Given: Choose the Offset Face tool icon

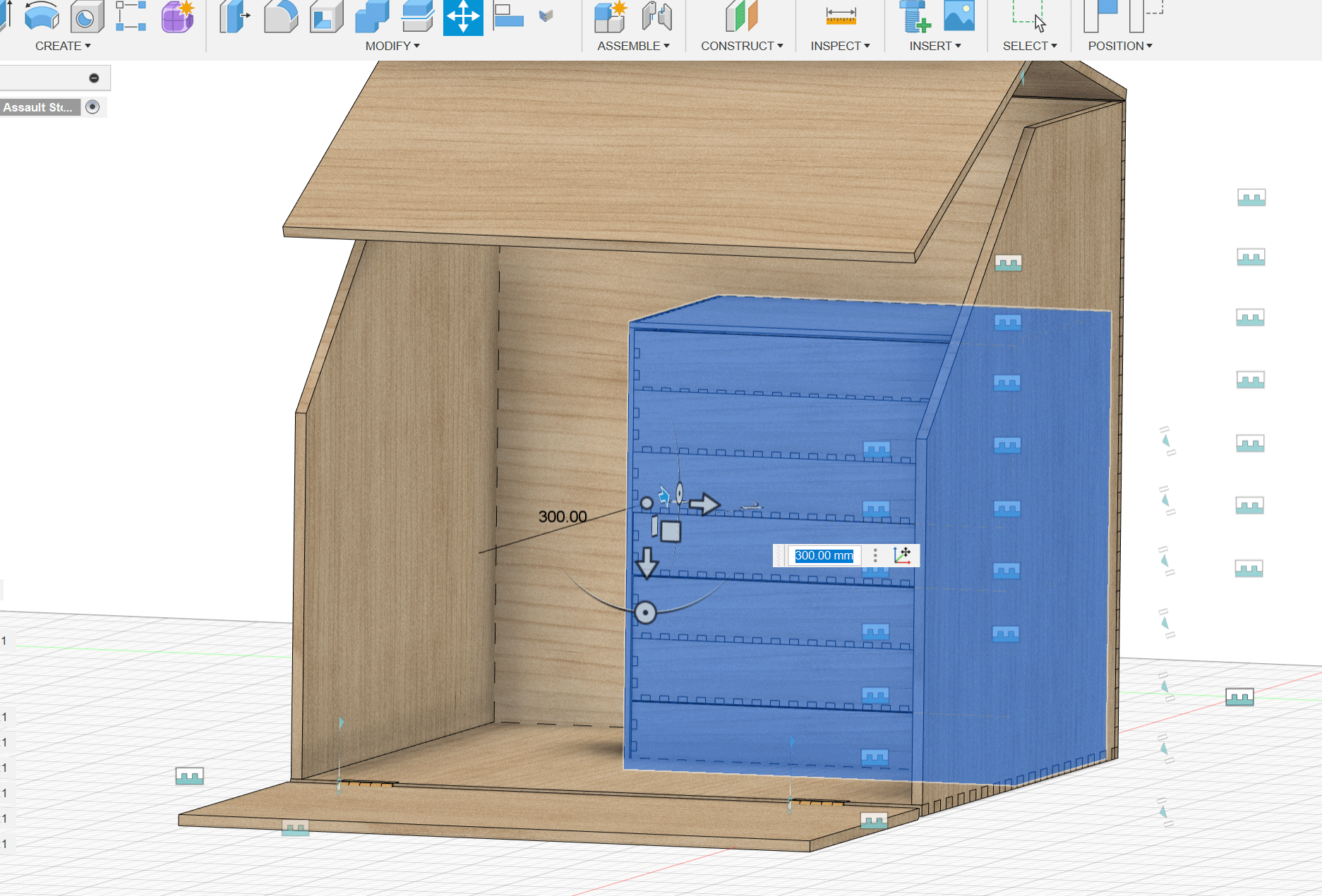Looking at the screenshot, I should coord(417,16).
